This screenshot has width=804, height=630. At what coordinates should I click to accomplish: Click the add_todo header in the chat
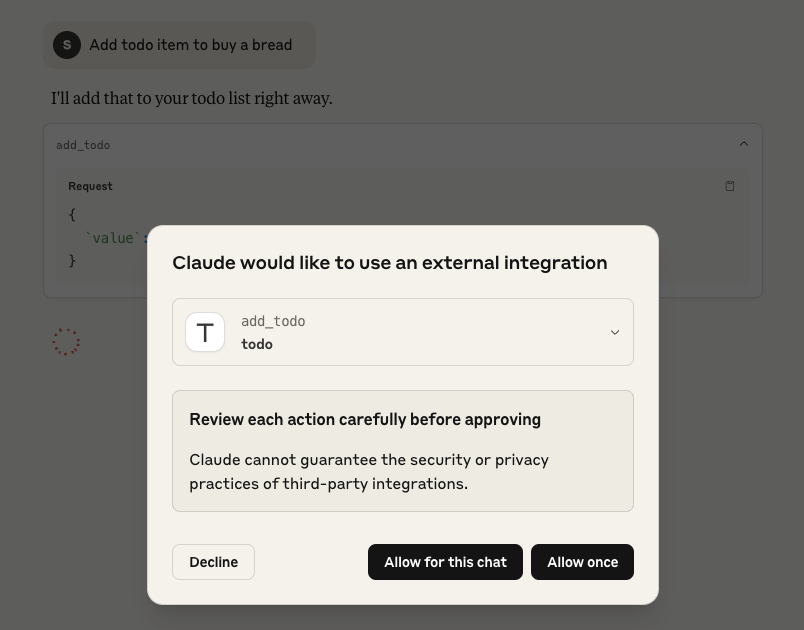(83, 145)
